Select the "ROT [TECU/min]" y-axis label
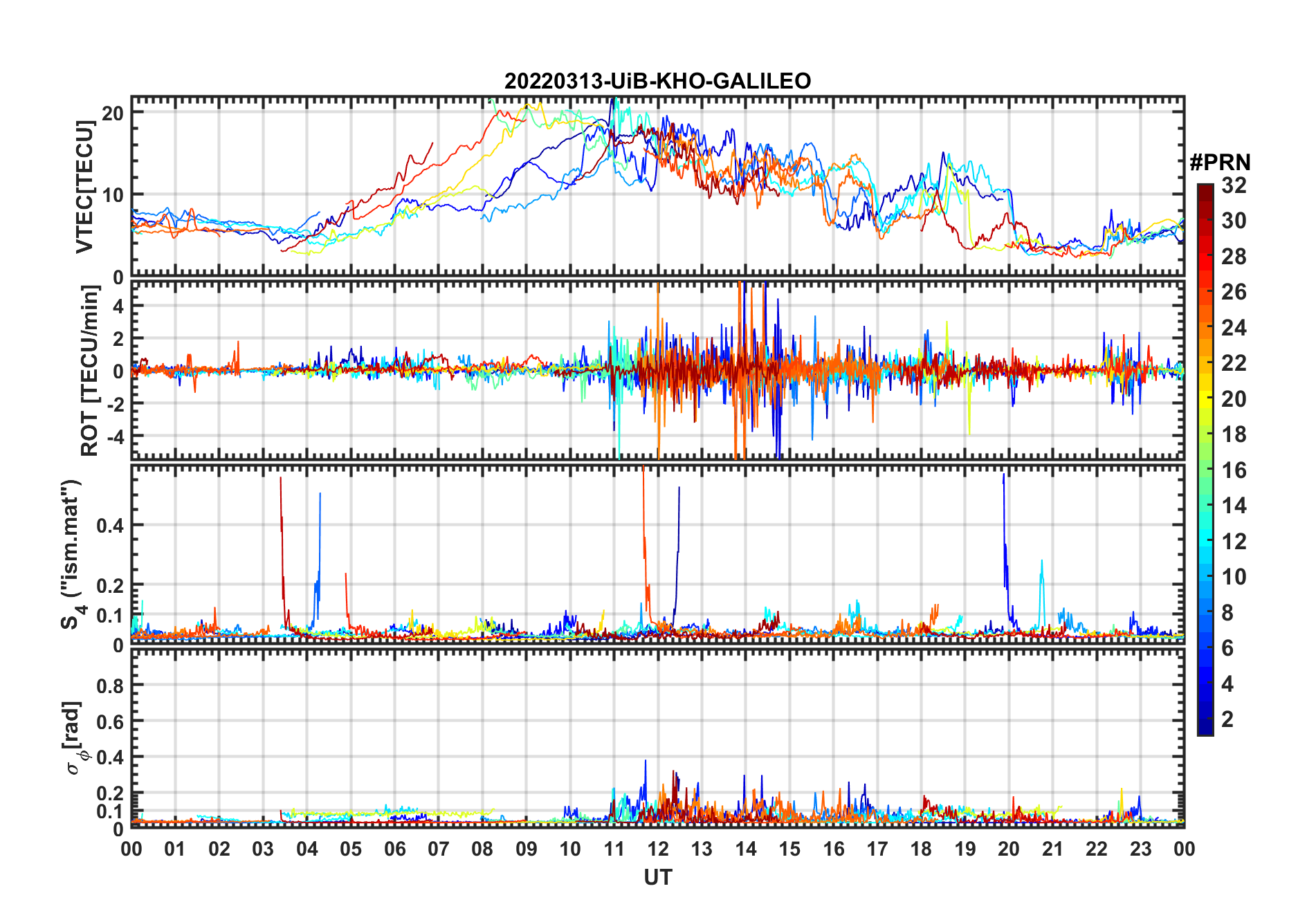This screenshot has height=920, width=1316. 90,371
